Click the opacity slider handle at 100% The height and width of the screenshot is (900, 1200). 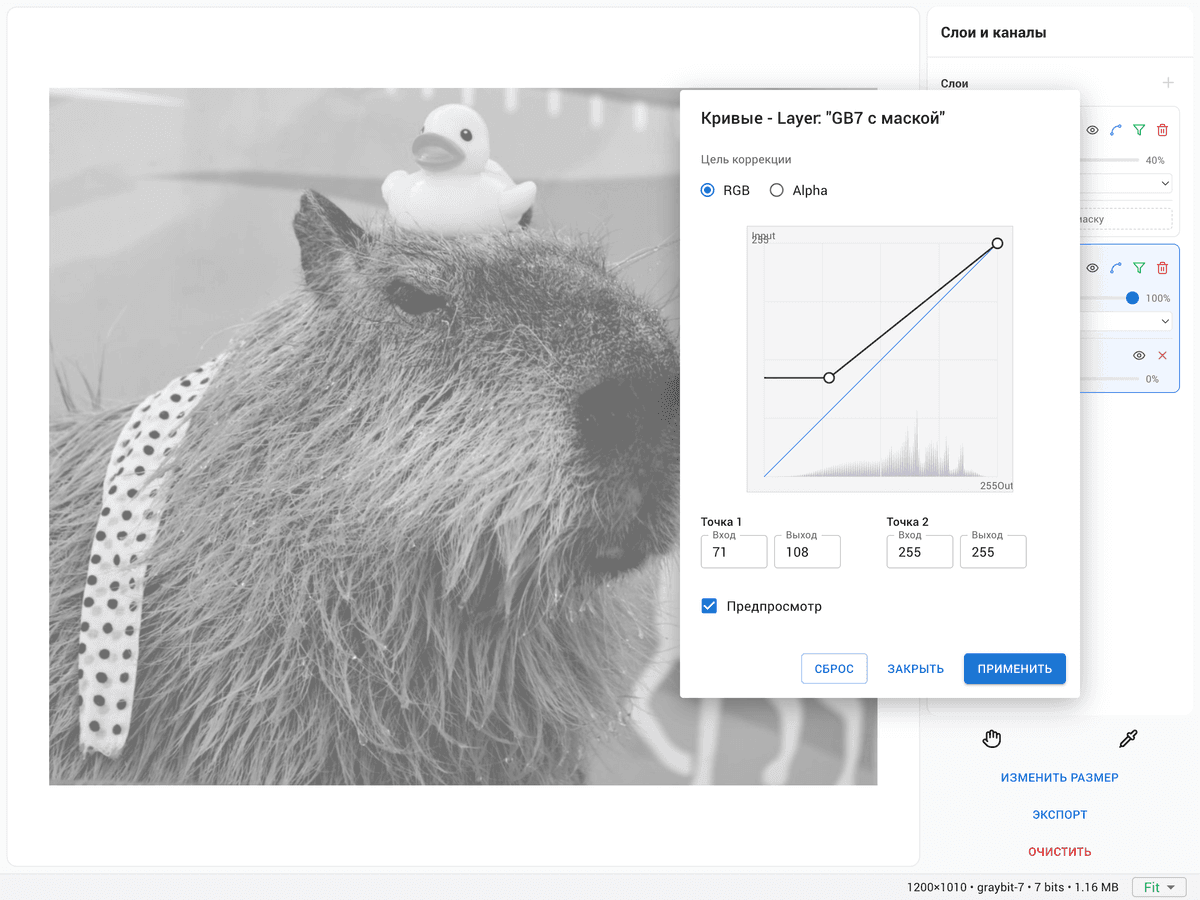[1132, 298]
